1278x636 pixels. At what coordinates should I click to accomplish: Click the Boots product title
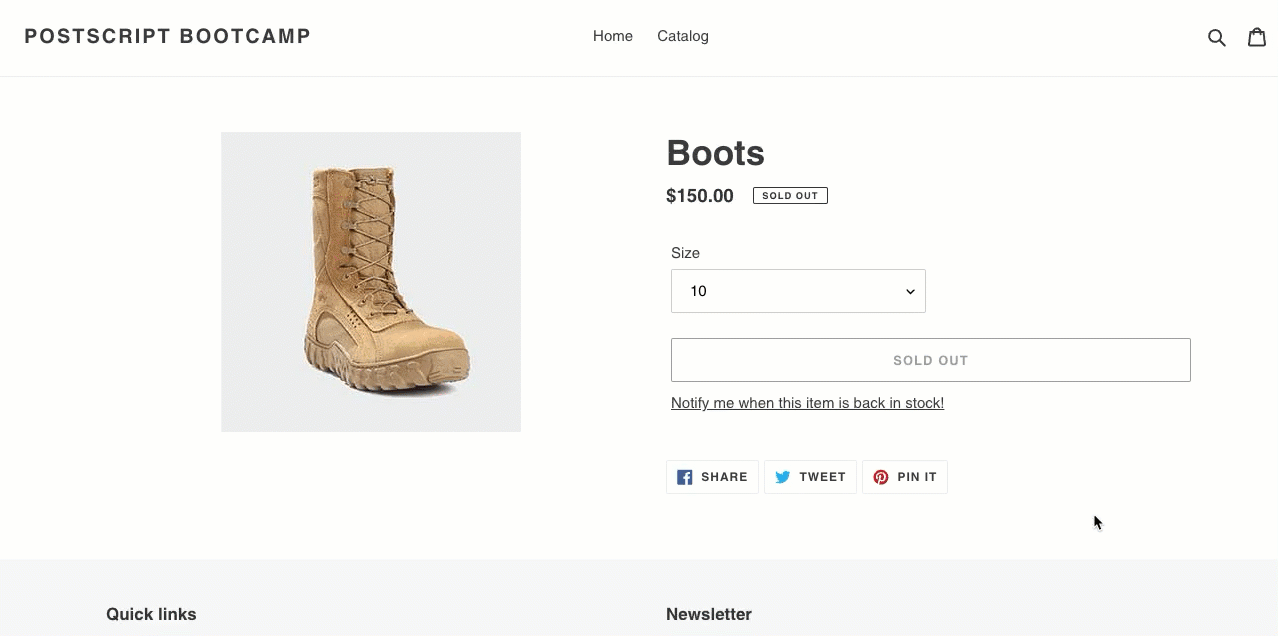coord(715,153)
